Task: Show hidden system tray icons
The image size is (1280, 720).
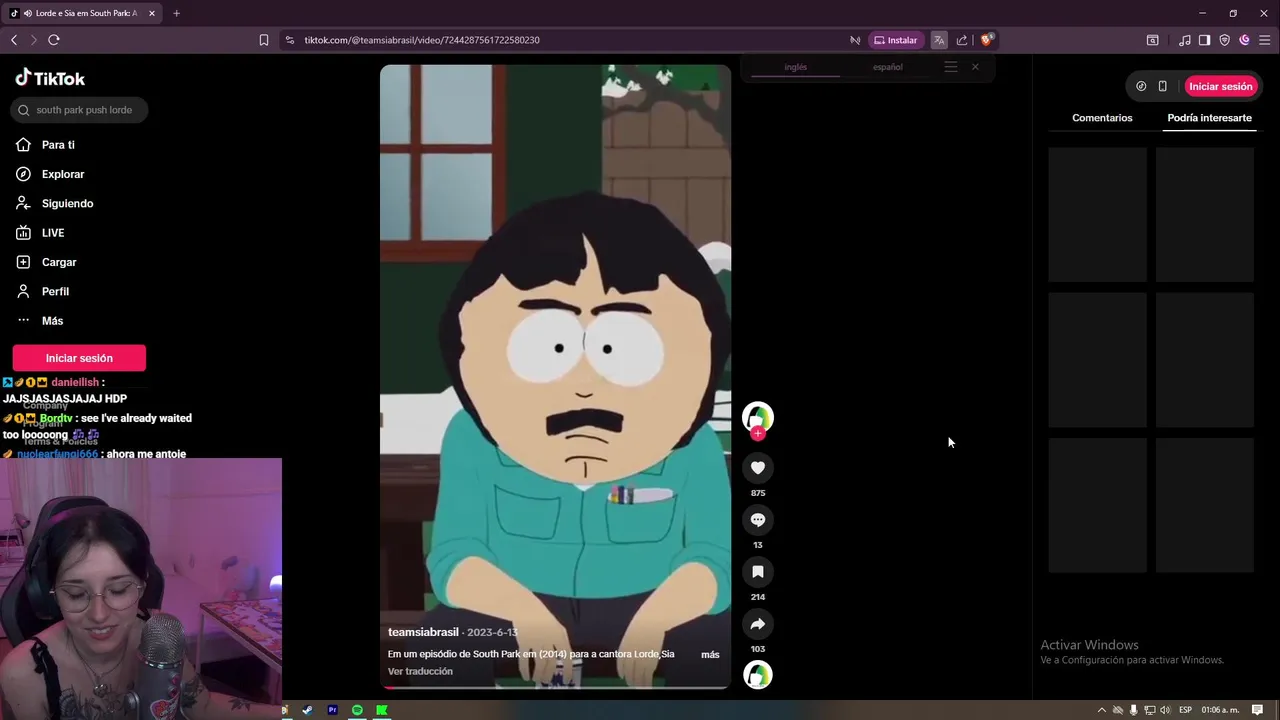Action: 1102,710
